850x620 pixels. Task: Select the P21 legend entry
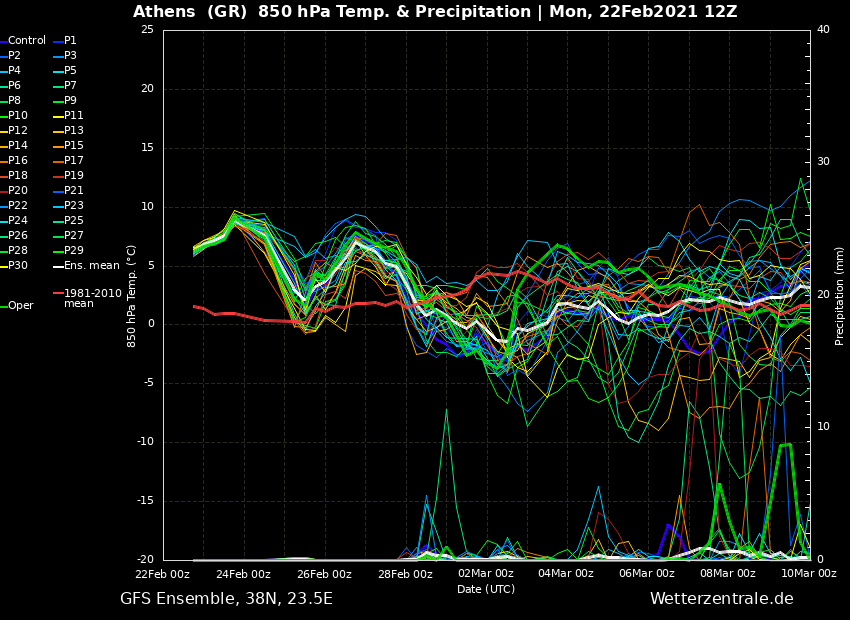coord(74,191)
